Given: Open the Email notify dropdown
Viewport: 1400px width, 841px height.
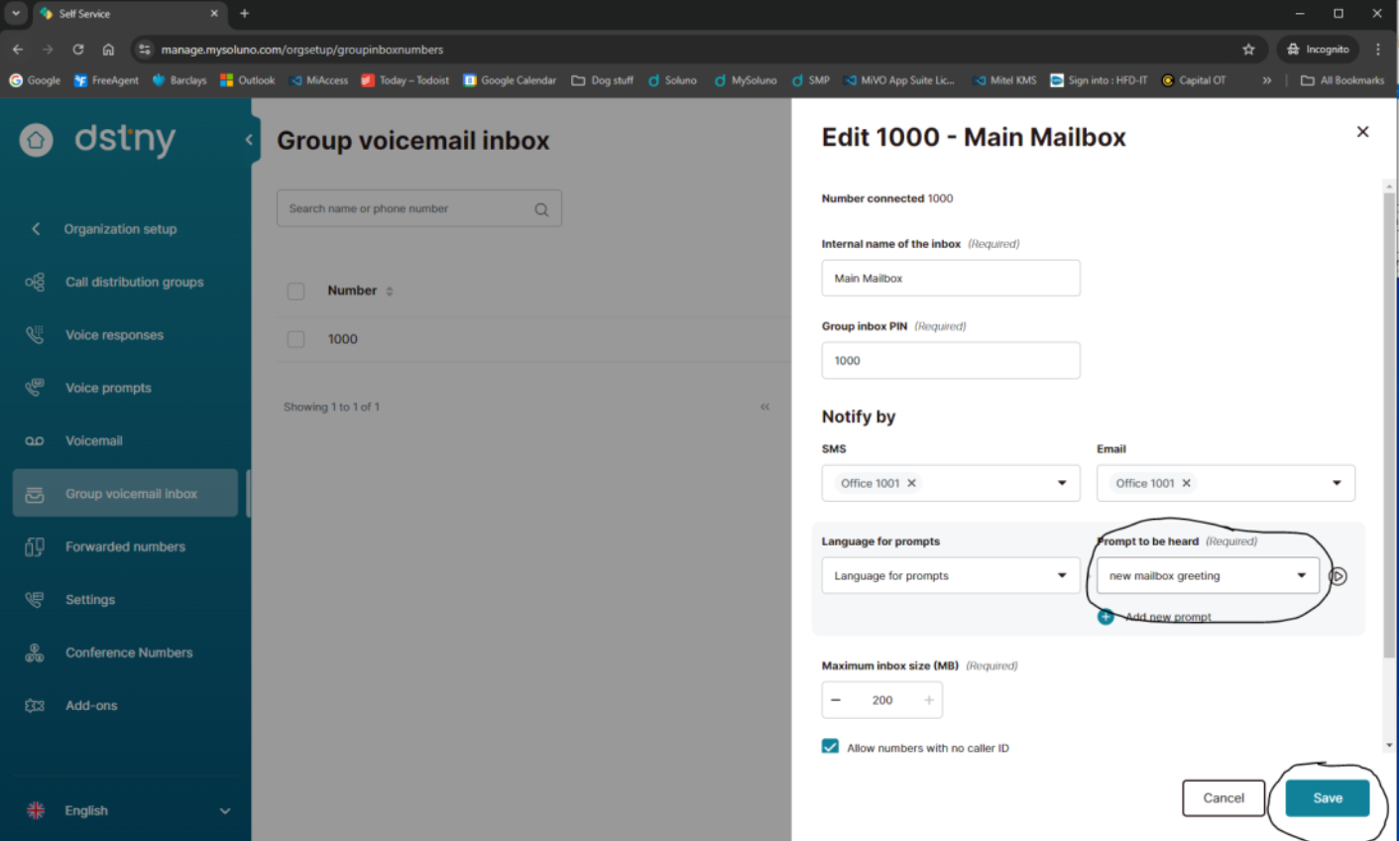Looking at the screenshot, I should [x=1337, y=483].
